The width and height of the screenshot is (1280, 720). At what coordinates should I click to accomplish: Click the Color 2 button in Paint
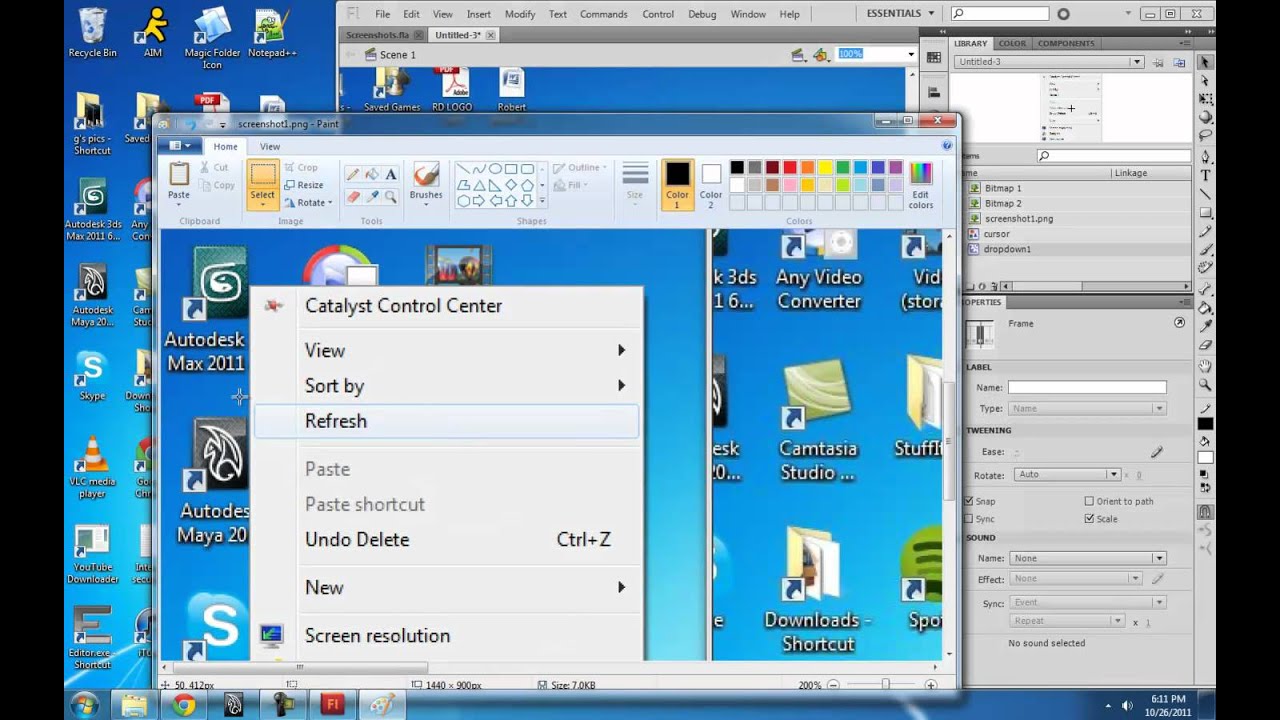pos(711,187)
